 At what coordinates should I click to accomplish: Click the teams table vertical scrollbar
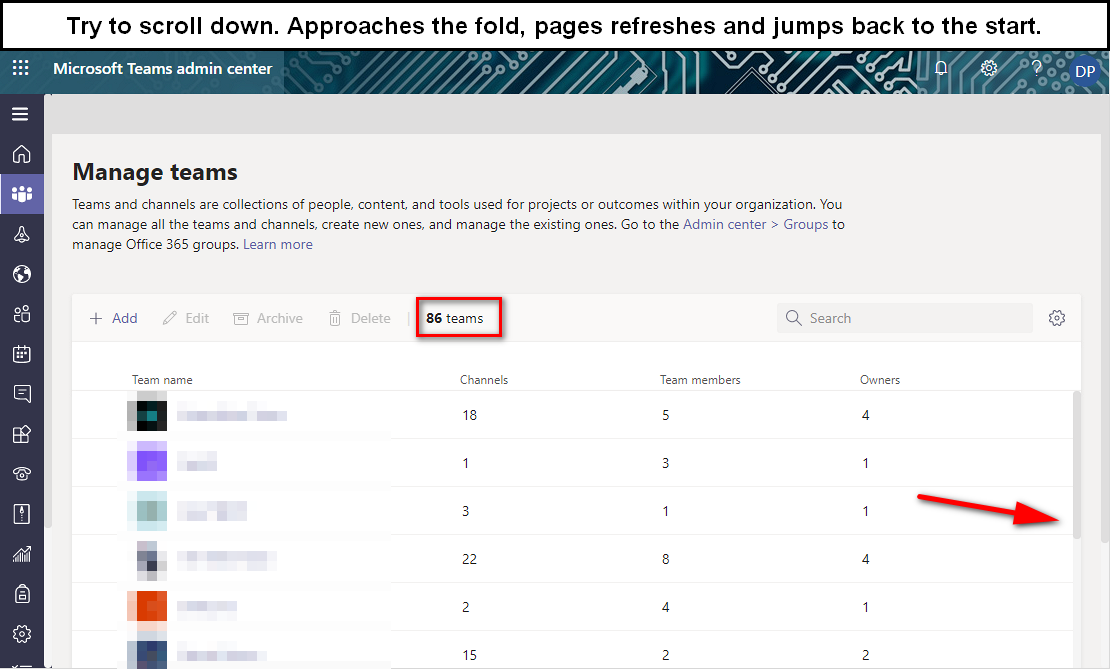tap(1077, 465)
